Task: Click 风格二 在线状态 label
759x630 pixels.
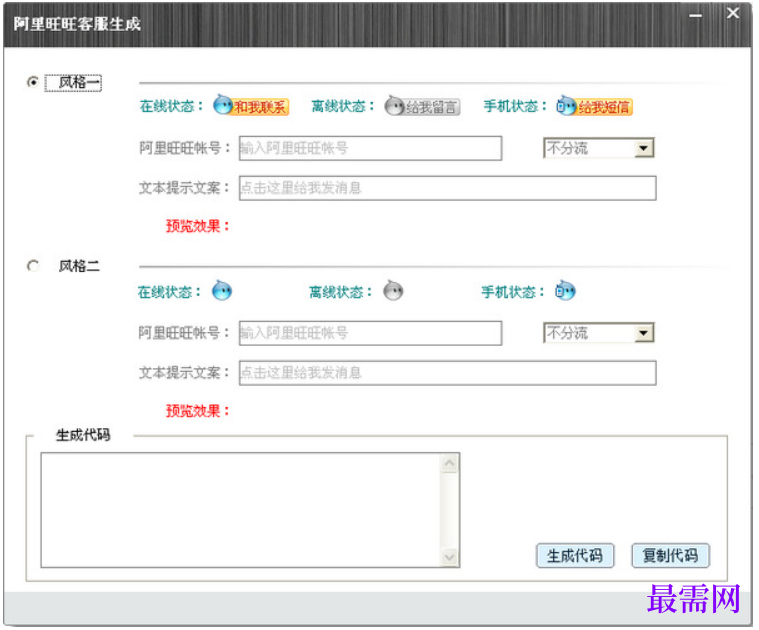Action: [x=169, y=292]
